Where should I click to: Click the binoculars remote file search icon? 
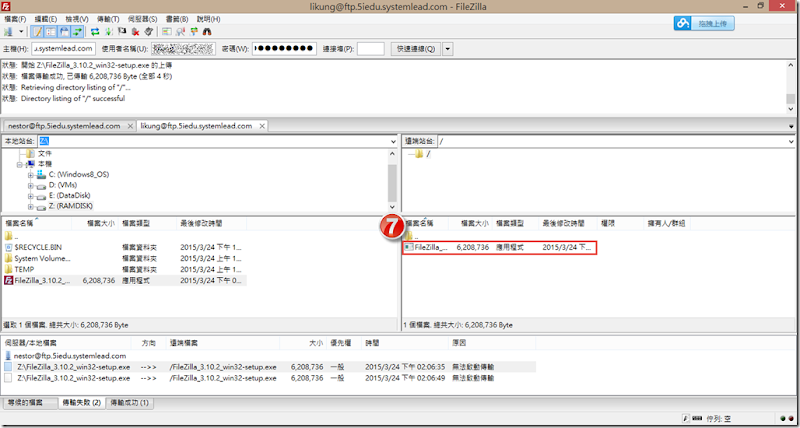[207, 32]
